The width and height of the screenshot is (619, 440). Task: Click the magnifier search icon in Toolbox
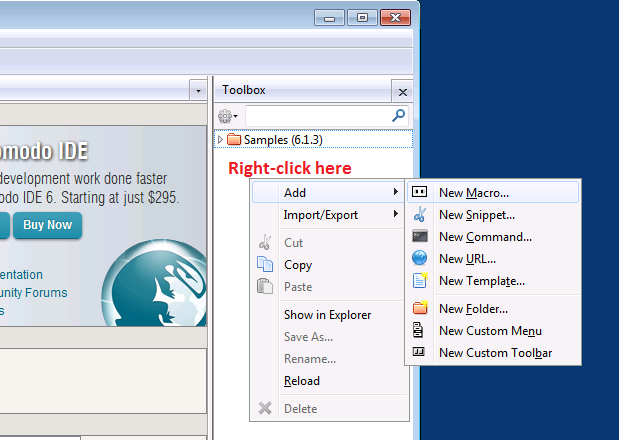point(398,116)
